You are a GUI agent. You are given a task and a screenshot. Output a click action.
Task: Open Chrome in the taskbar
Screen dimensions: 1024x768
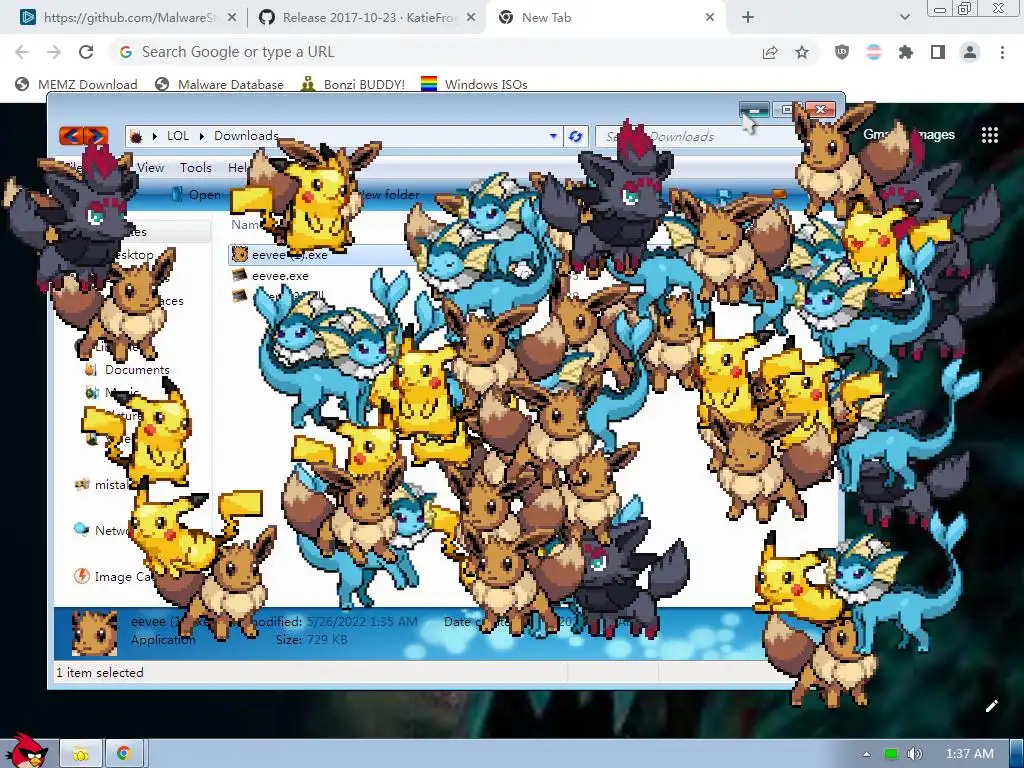pos(123,754)
